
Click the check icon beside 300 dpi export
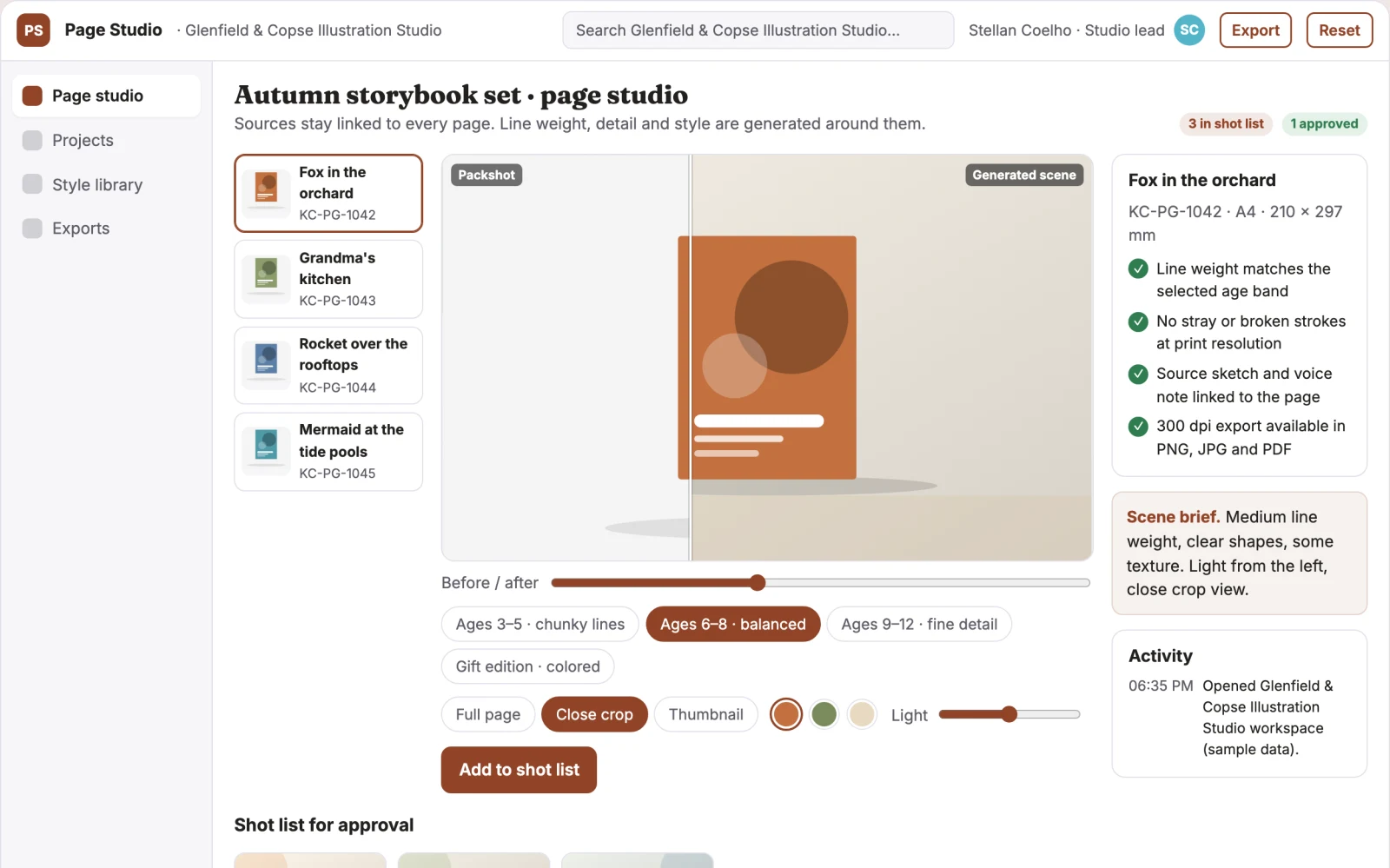click(1138, 427)
